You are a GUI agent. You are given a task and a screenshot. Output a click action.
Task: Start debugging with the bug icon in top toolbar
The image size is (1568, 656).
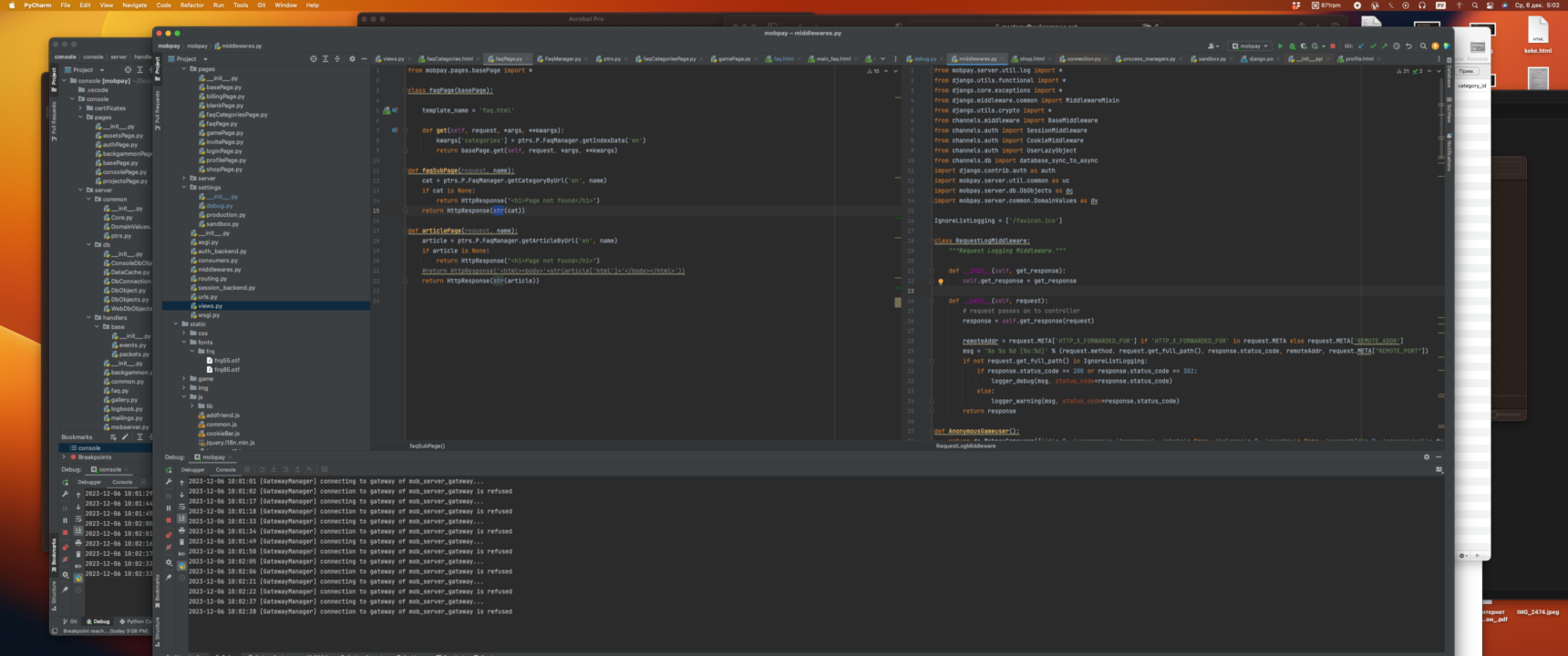[x=1292, y=46]
